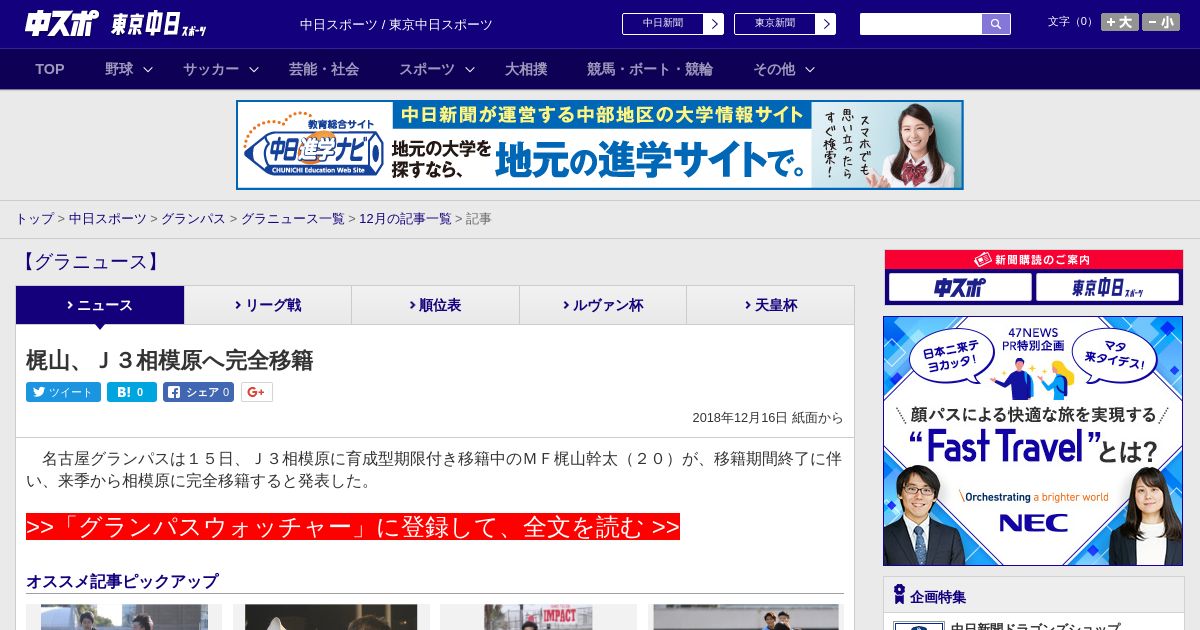Image resolution: width=1200 pixels, height=630 pixels.
Task: Share article on Facebook シェア button
Action: pos(199,392)
